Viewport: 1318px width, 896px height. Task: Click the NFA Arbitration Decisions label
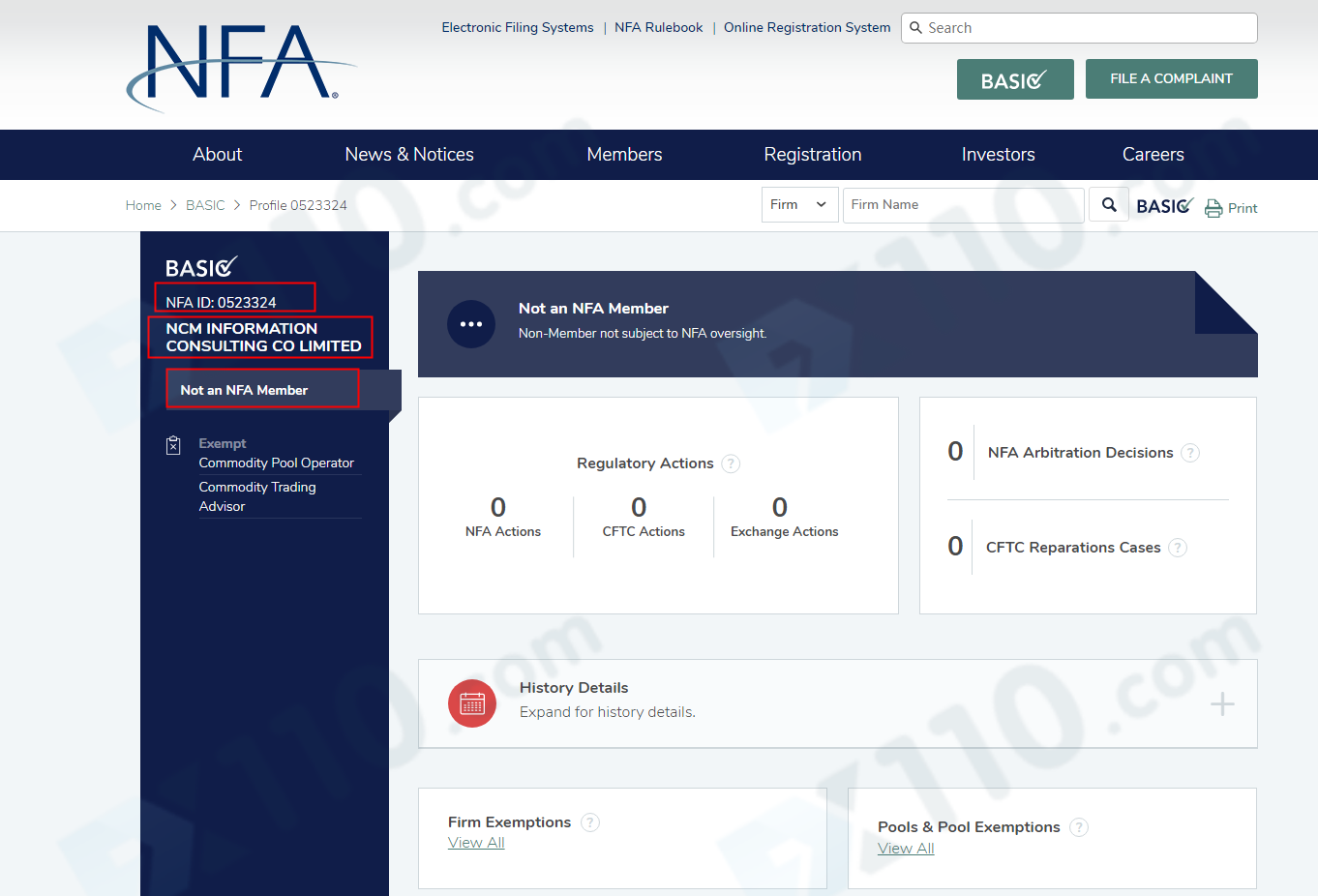(x=1080, y=453)
